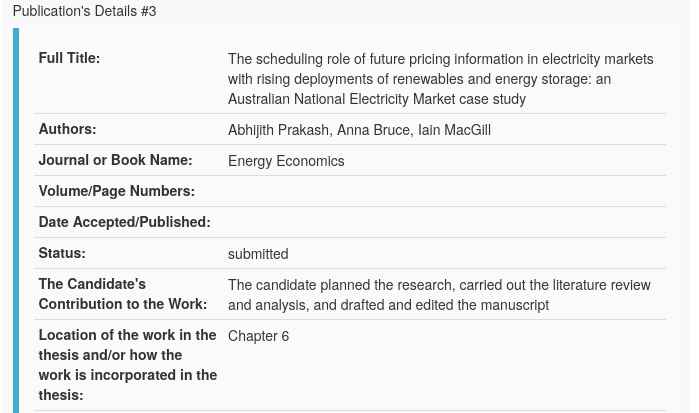The height and width of the screenshot is (413, 699).
Task: Click author name Iain MacGill
Action: 454,130
